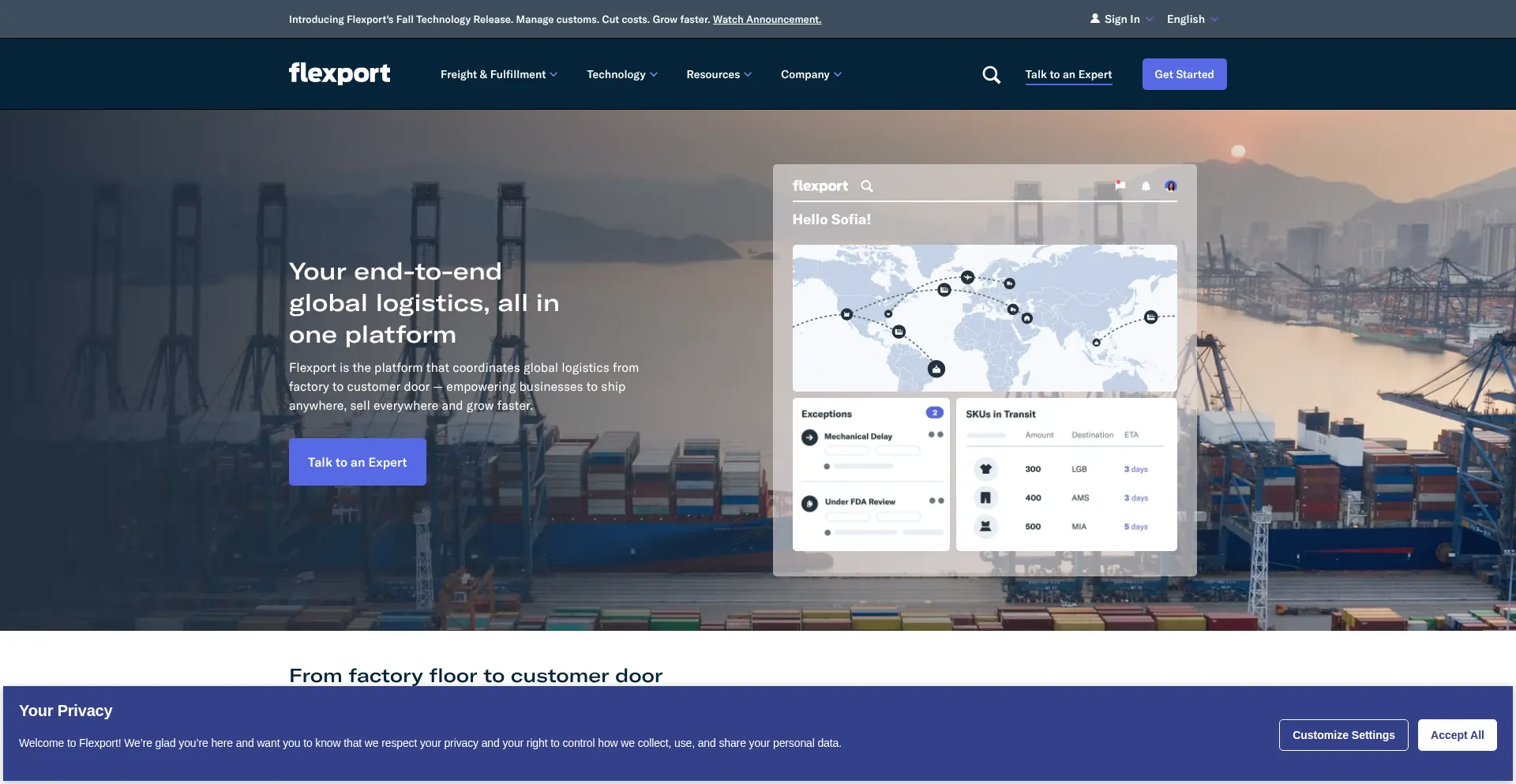The width and height of the screenshot is (1516, 784).
Task: Click the Under FDA Review exception icon
Action: (809, 502)
